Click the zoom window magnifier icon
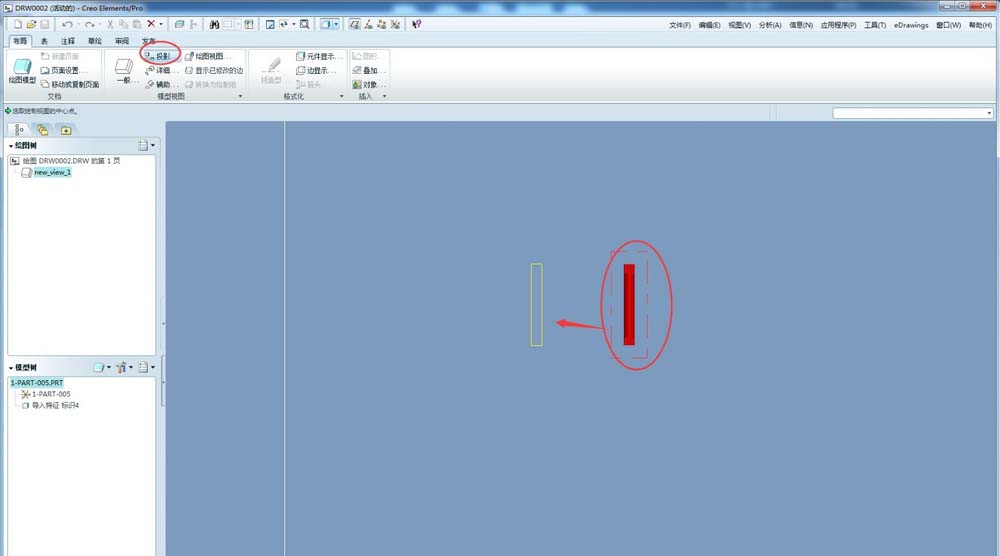1000x556 pixels. (x=305, y=24)
